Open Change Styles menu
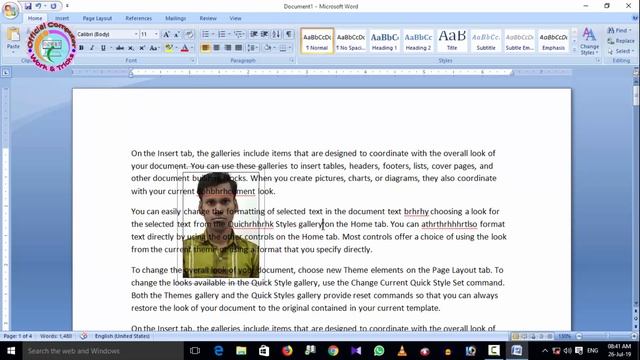The height and width of the screenshot is (360, 640). (589, 41)
